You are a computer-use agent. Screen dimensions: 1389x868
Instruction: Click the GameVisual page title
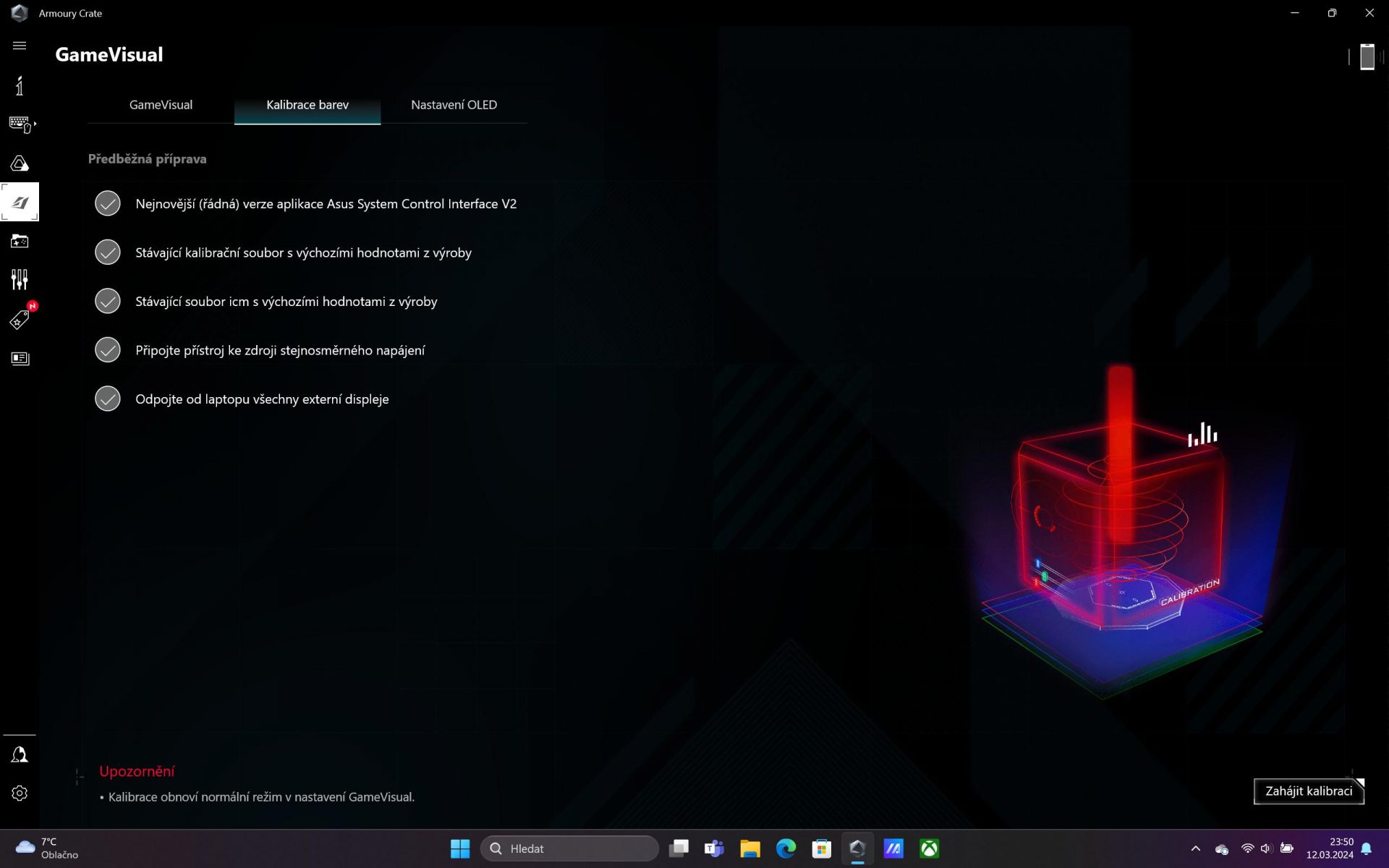(x=109, y=55)
